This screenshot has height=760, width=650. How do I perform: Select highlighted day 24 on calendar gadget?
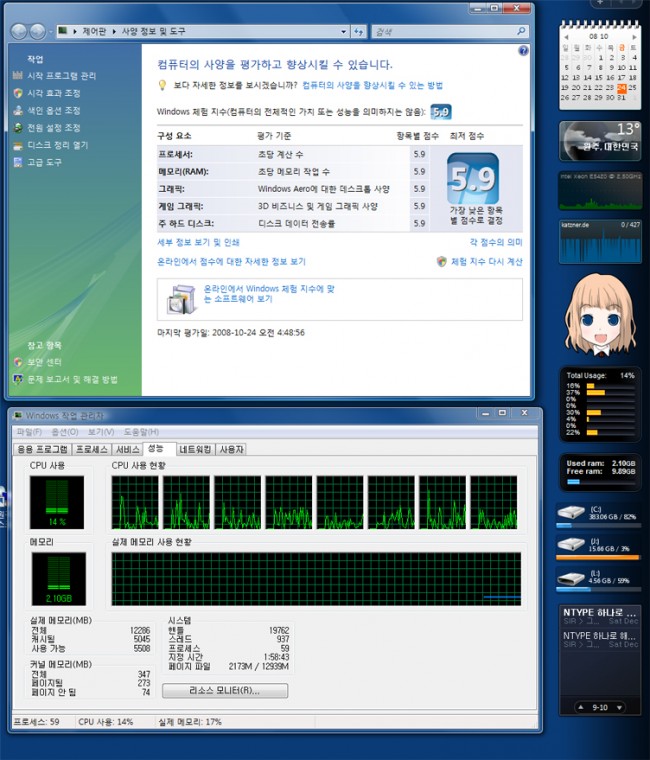pyautogui.click(x=622, y=88)
